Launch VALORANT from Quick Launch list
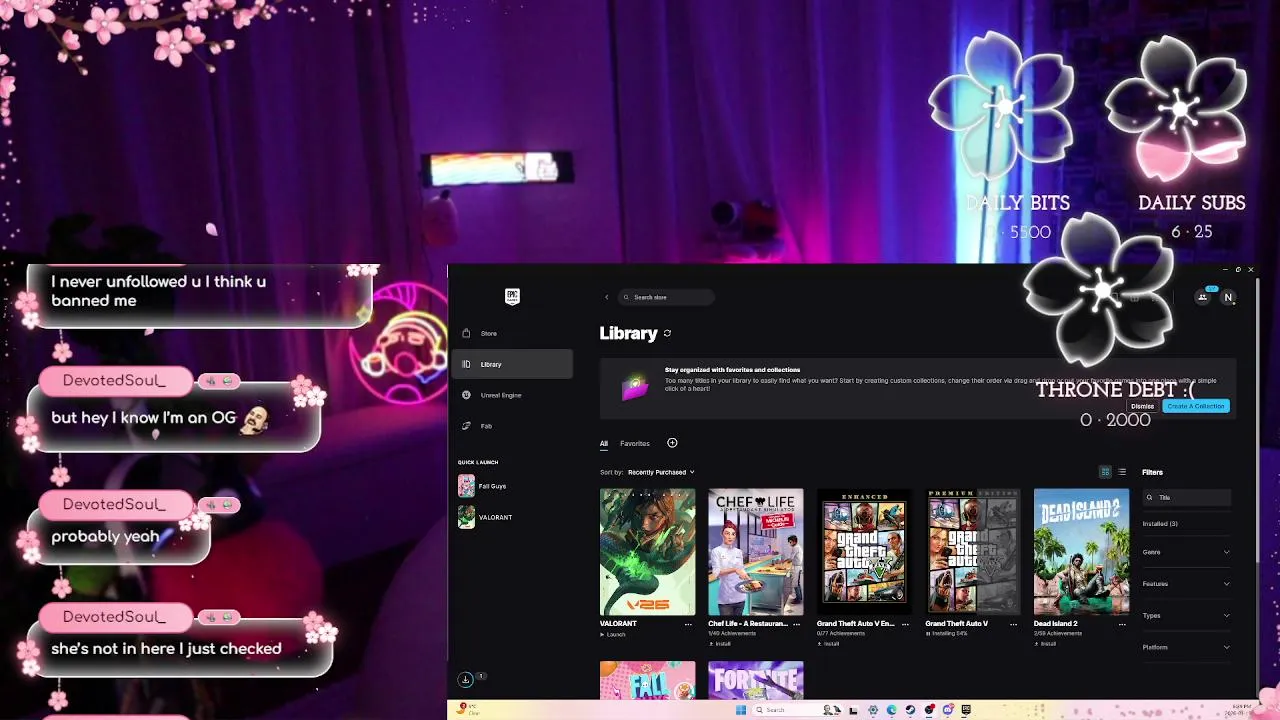This screenshot has width=1280, height=720. click(485, 517)
